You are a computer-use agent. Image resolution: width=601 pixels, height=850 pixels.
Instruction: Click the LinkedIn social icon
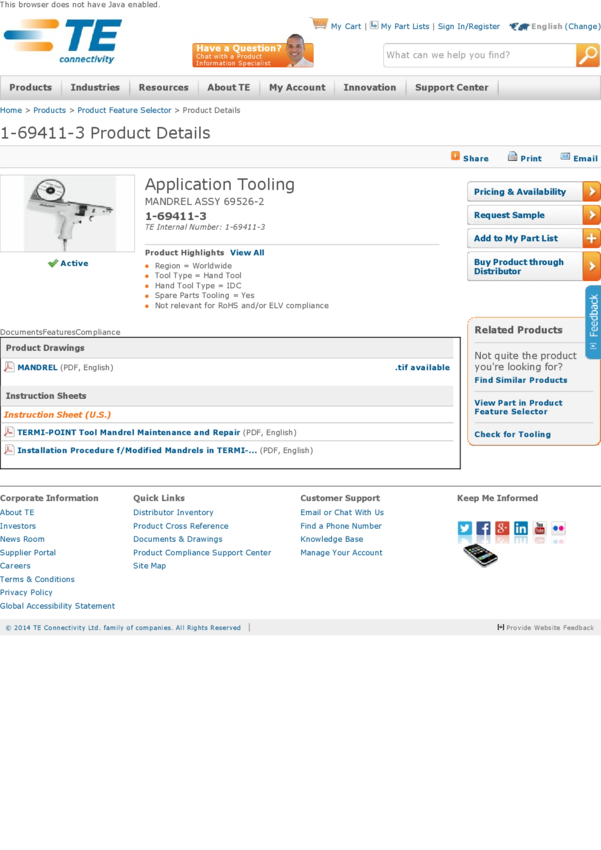click(521, 528)
